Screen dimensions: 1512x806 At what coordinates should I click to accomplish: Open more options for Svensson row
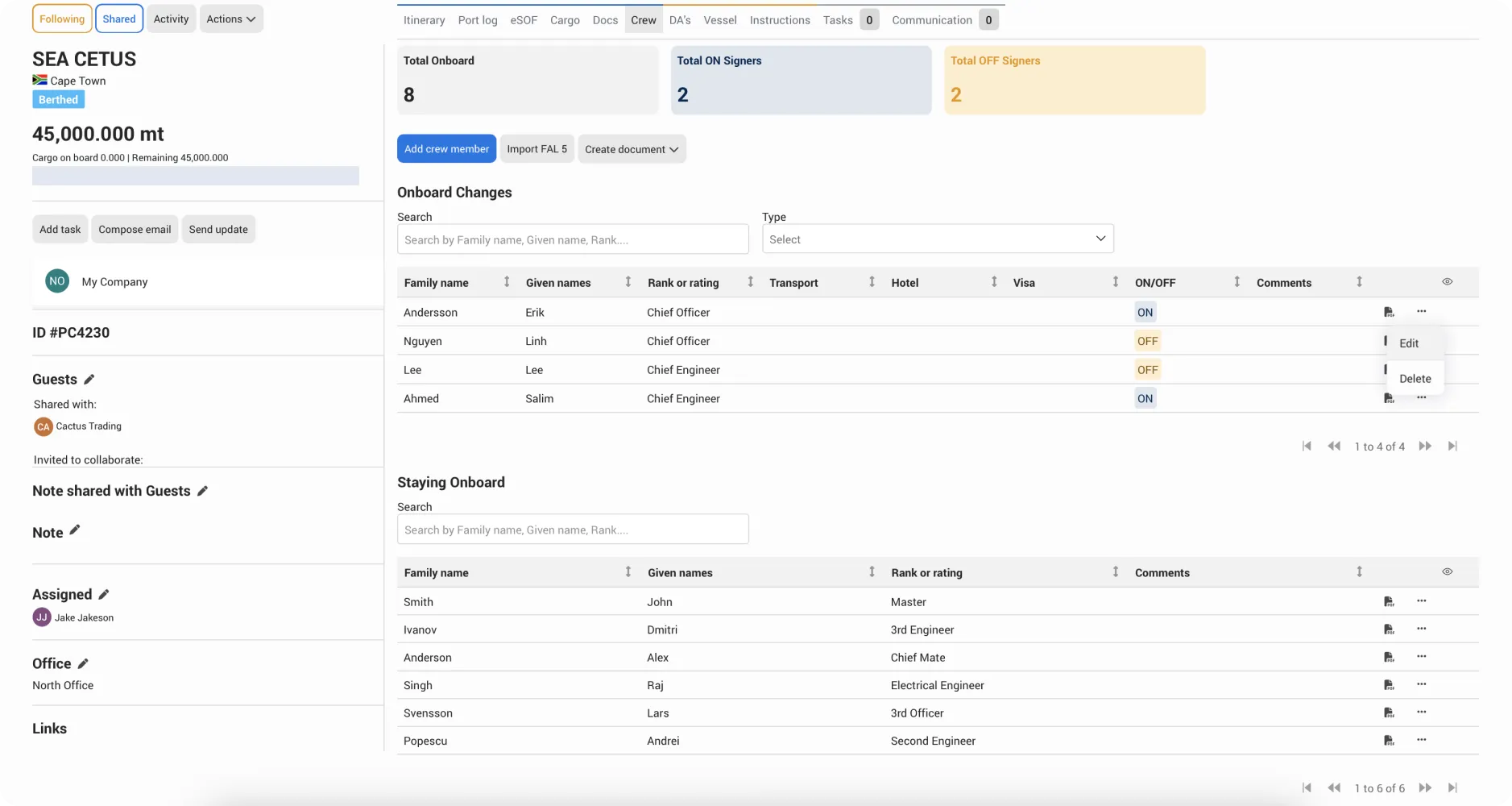[1422, 712]
